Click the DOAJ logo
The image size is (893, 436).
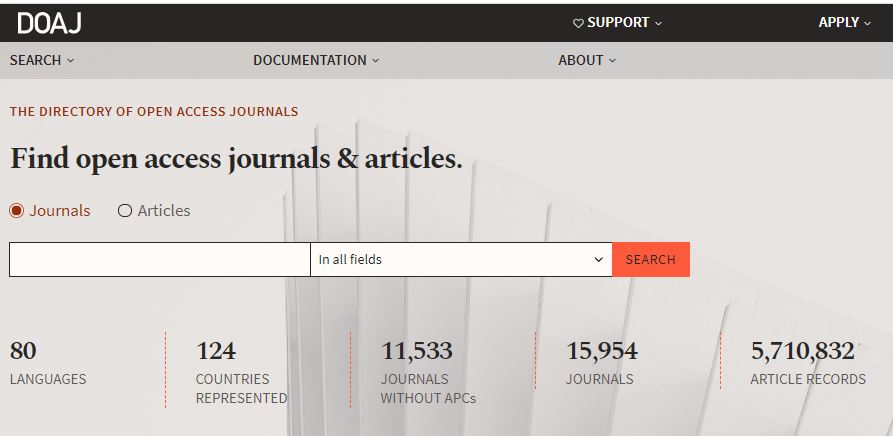coord(50,23)
